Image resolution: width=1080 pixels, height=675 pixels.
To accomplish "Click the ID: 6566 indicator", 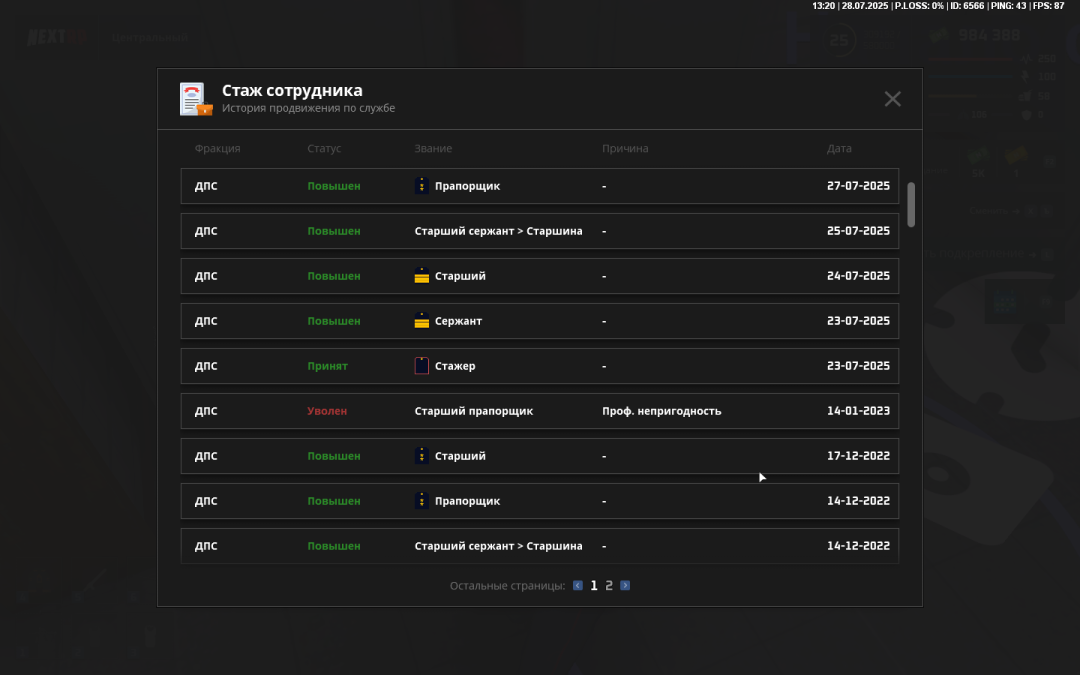I will 967,6.
